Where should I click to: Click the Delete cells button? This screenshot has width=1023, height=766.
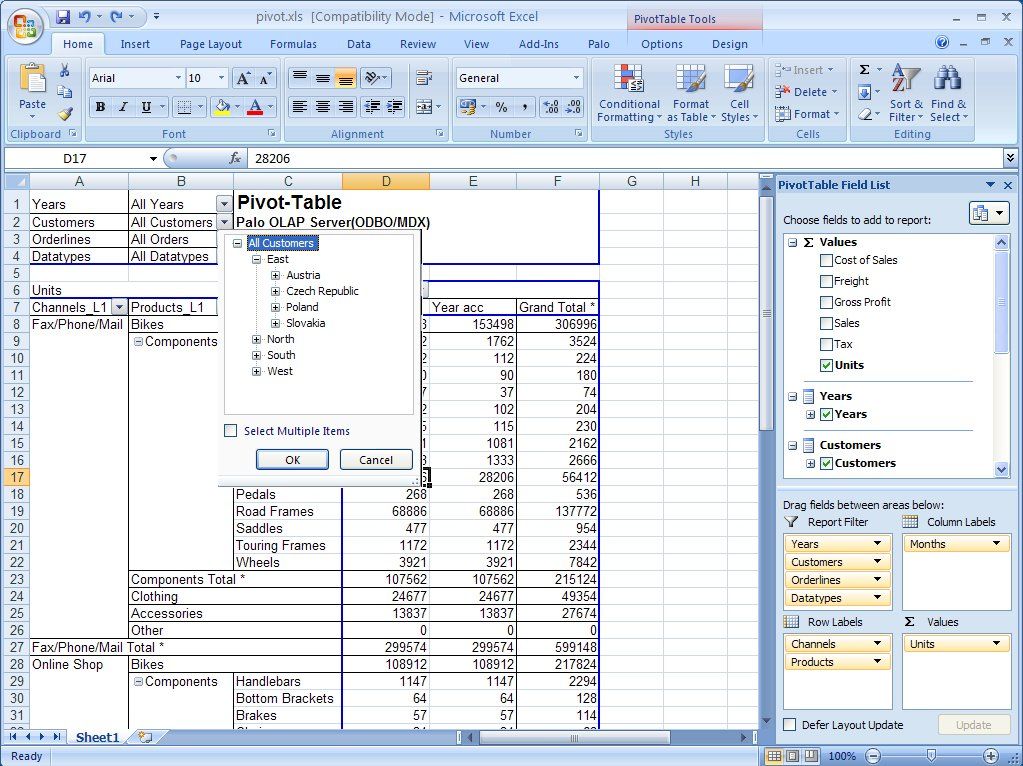point(805,92)
